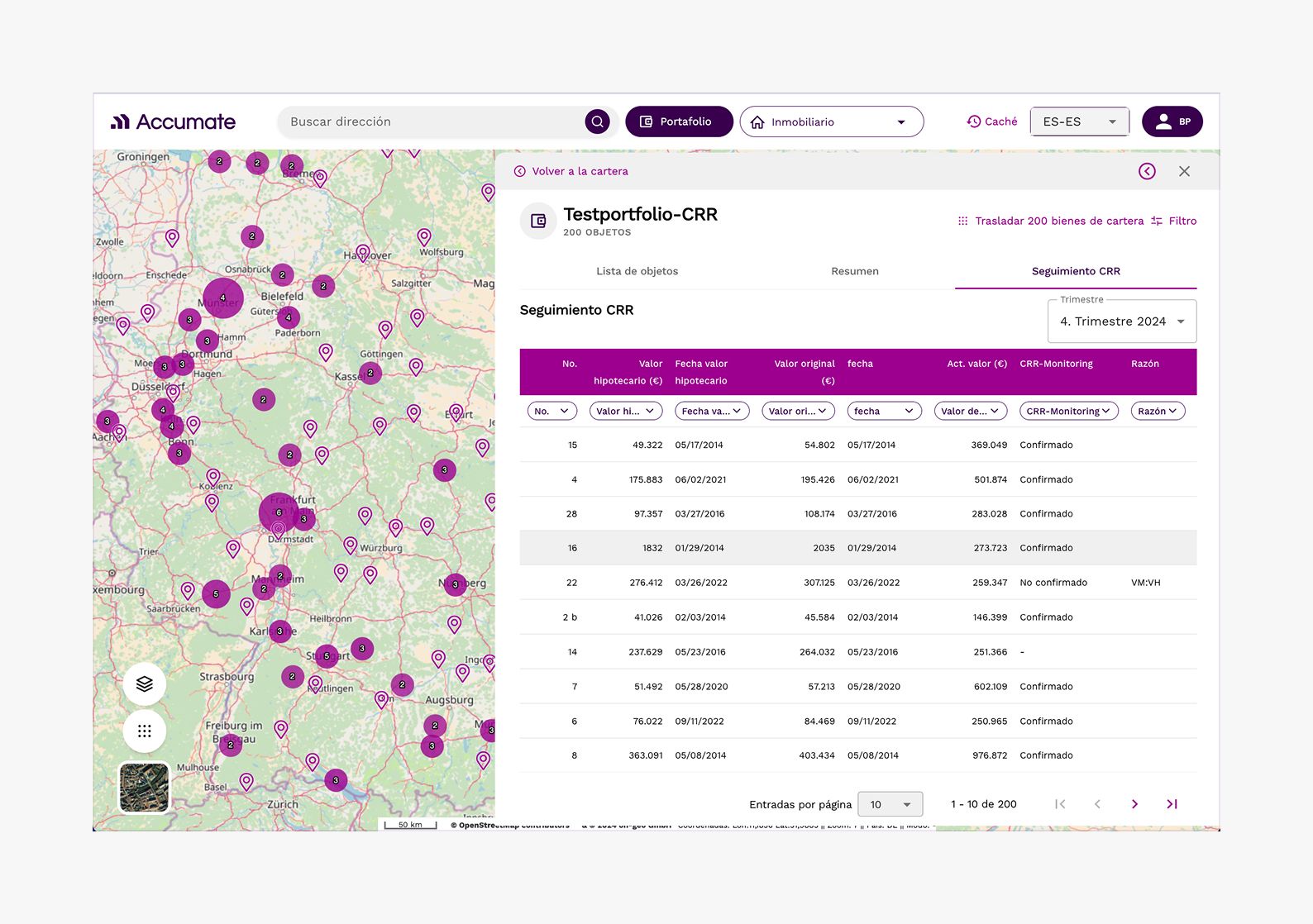
Task: Open the Fecha va... column filter
Action: [x=712, y=411]
